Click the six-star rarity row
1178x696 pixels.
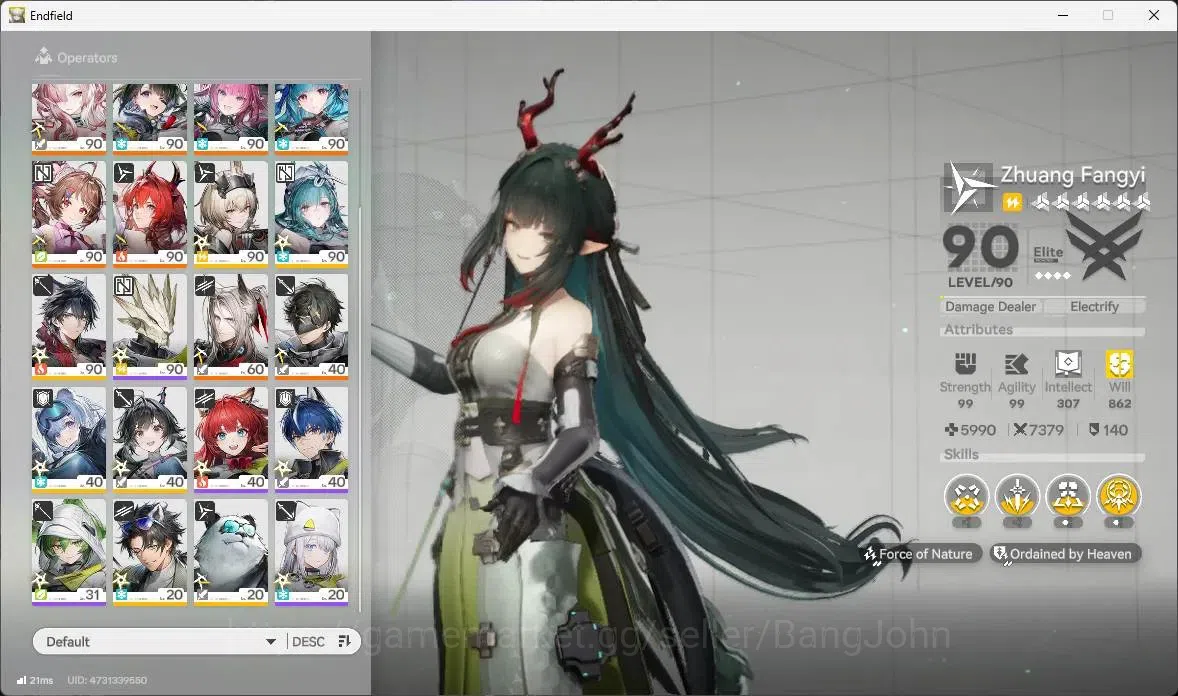click(x=1090, y=202)
